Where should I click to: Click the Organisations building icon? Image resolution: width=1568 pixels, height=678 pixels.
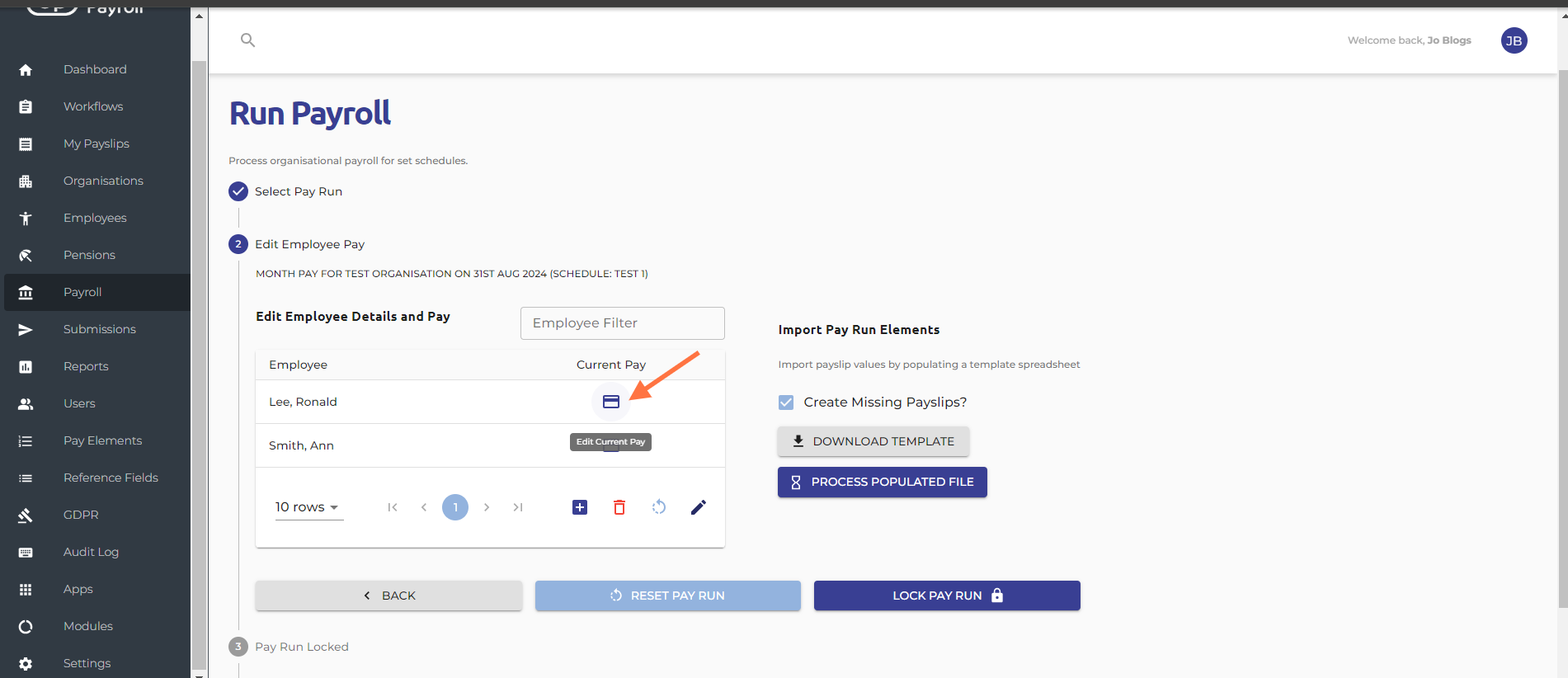pos(26,181)
